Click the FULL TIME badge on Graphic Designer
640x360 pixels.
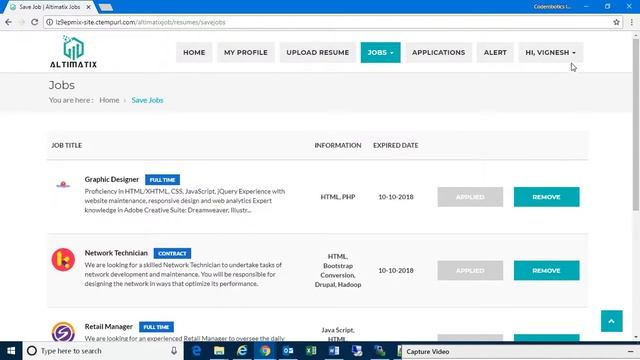point(162,180)
